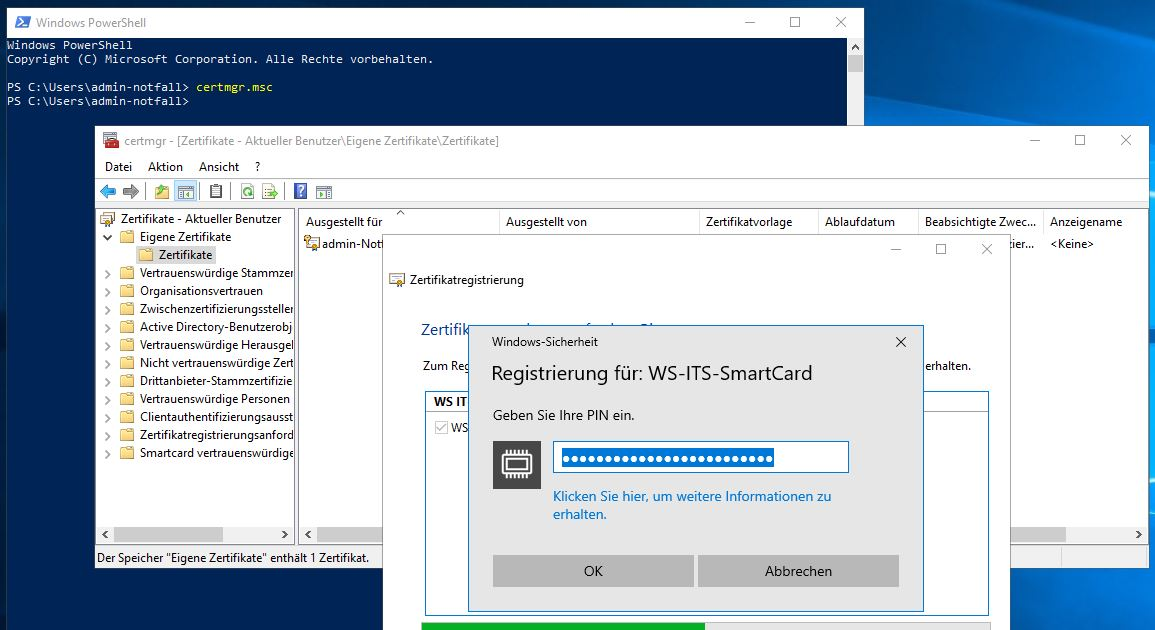Expand Nicht vertrauenswürdige Zertifikate node

(x=108, y=363)
